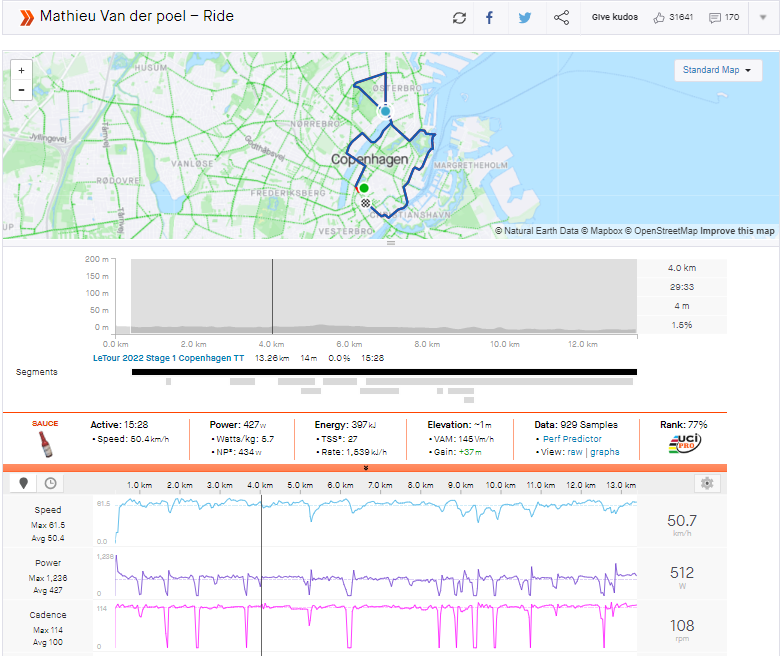Share the ride on Facebook
The image size is (781, 656).
[x=490, y=18]
